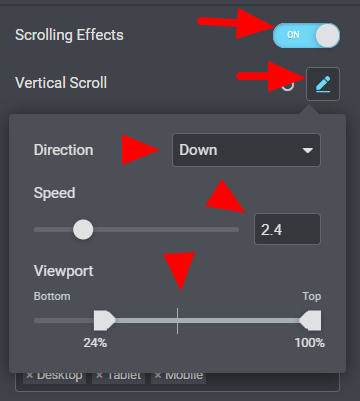Select the Viewport Bottom handle at 24%
This screenshot has width=360, height=401.
click(x=104, y=320)
